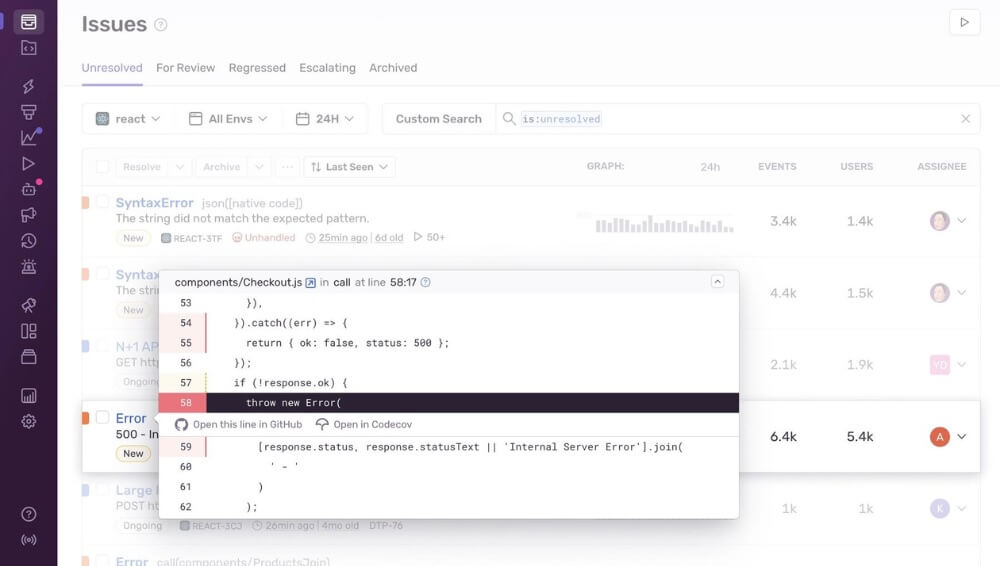Click the assignee avatar on first SyntaxError row

[x=939, y=221]
